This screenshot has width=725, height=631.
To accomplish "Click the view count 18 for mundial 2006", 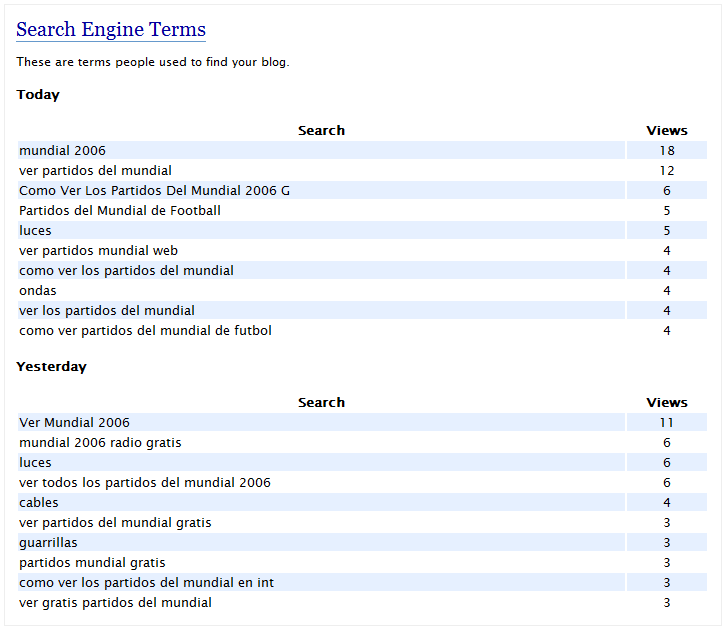I will pyautogui.click(x=666, y=151).
